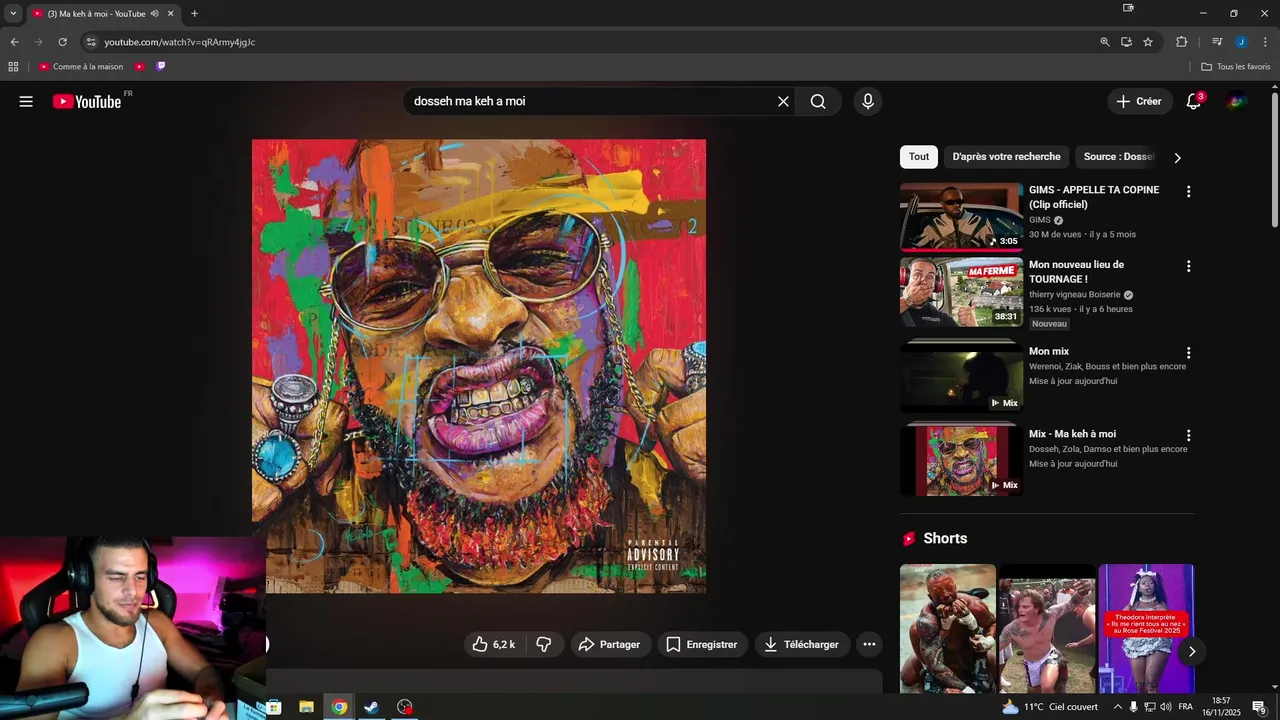The image size is (1280, 720).
Task: Open the weather widget 11°C Ciel couvert
Action: pos(1050,707)
